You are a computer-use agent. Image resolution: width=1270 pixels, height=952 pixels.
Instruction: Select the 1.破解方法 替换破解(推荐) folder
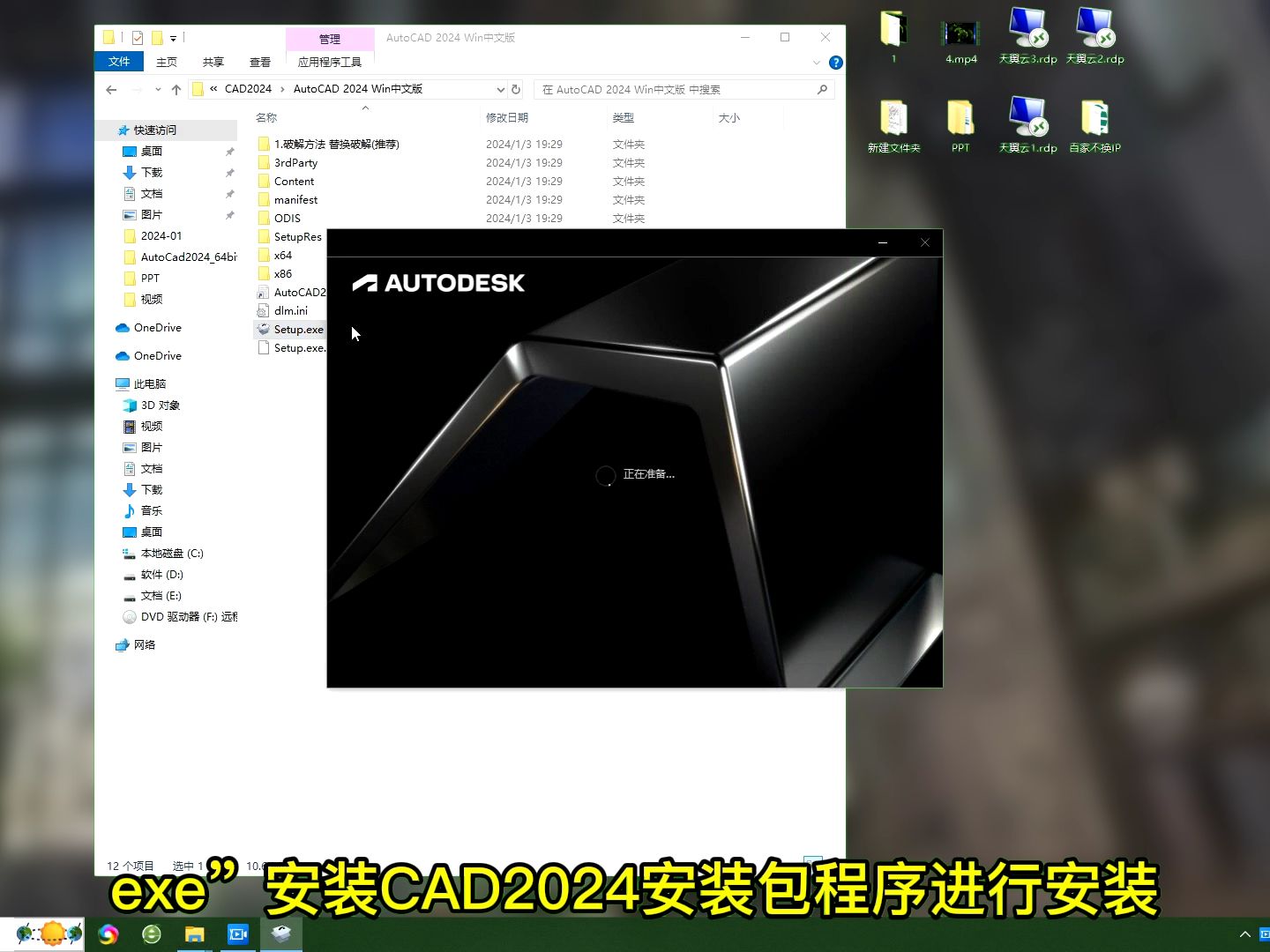(x=336, y=144)
